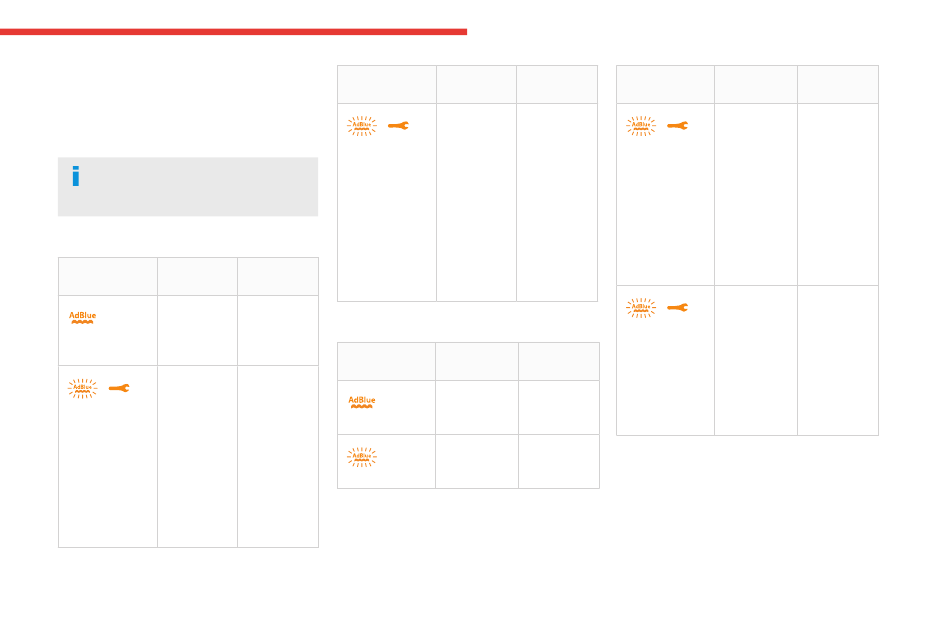This screenshot has width=950, height=633.
Task: Click the grey information note box
Action: pos(188,187)
